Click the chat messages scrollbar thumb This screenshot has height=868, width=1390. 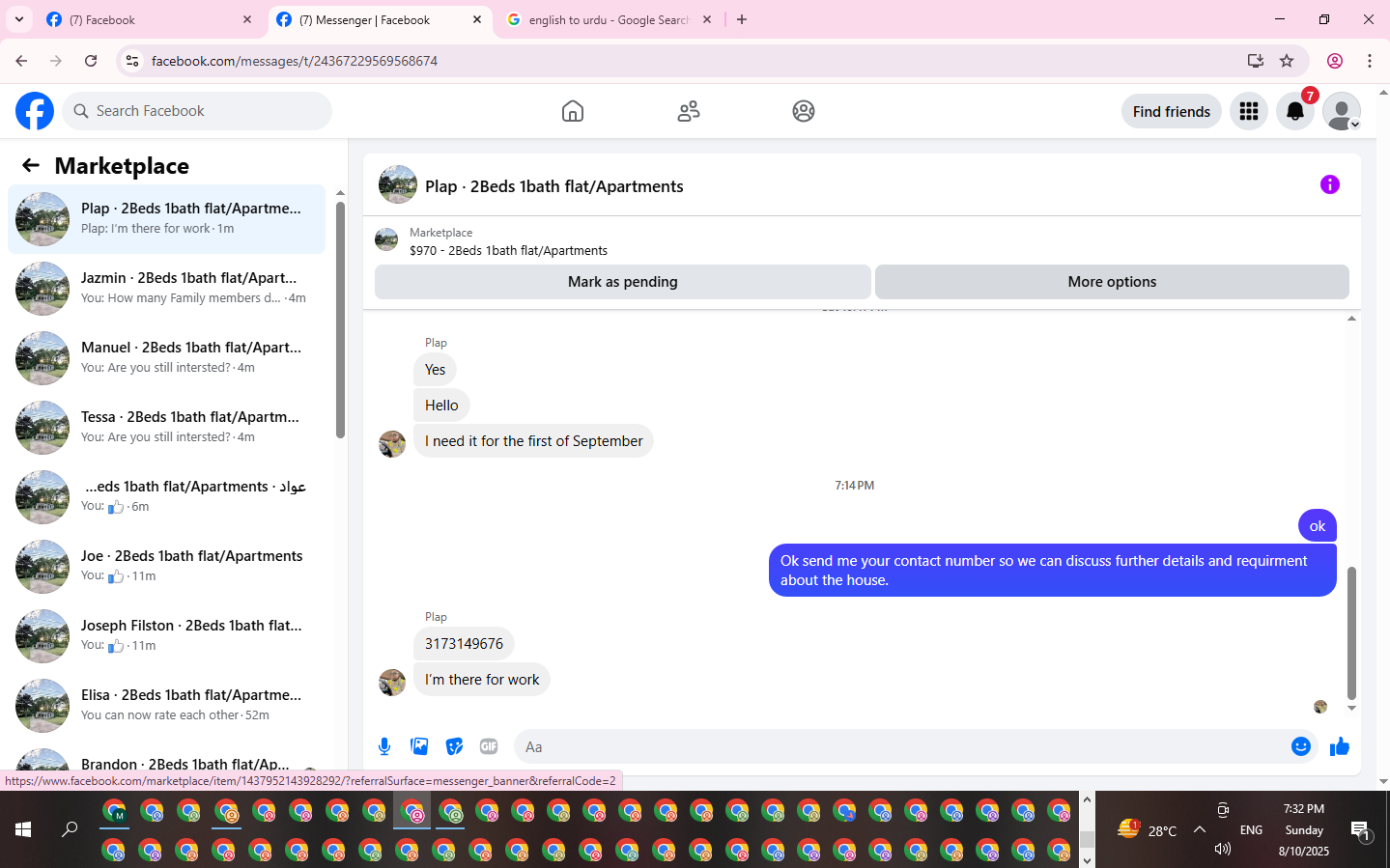[x=1351, y=632]
